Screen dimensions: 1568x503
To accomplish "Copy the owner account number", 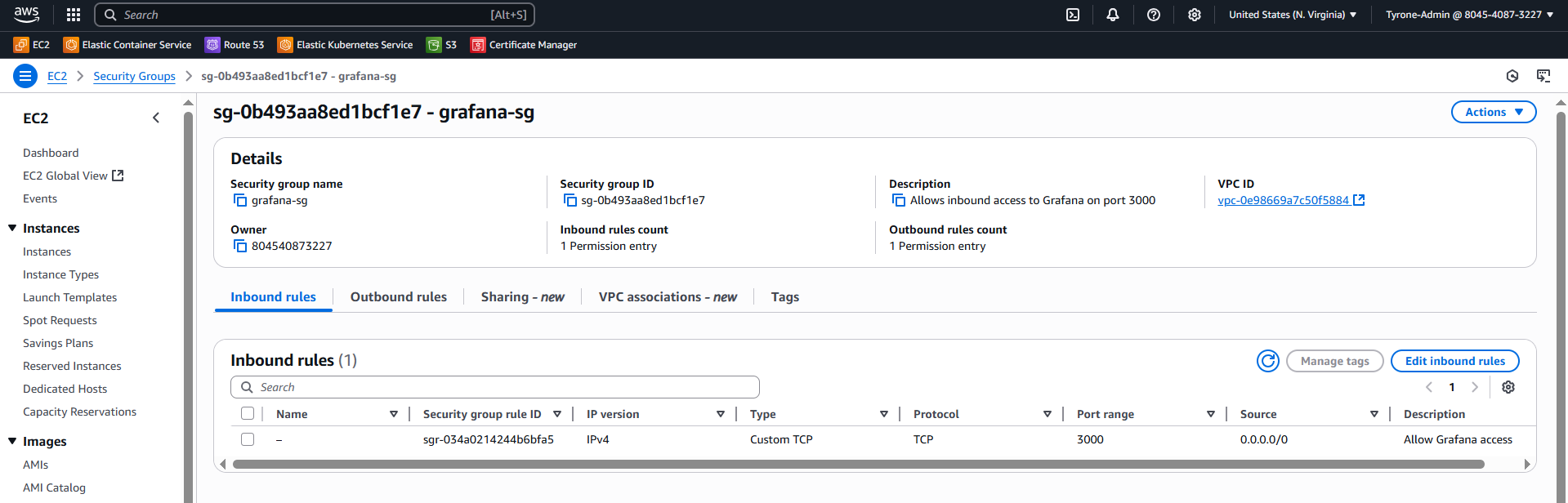I will coord(240,247).
